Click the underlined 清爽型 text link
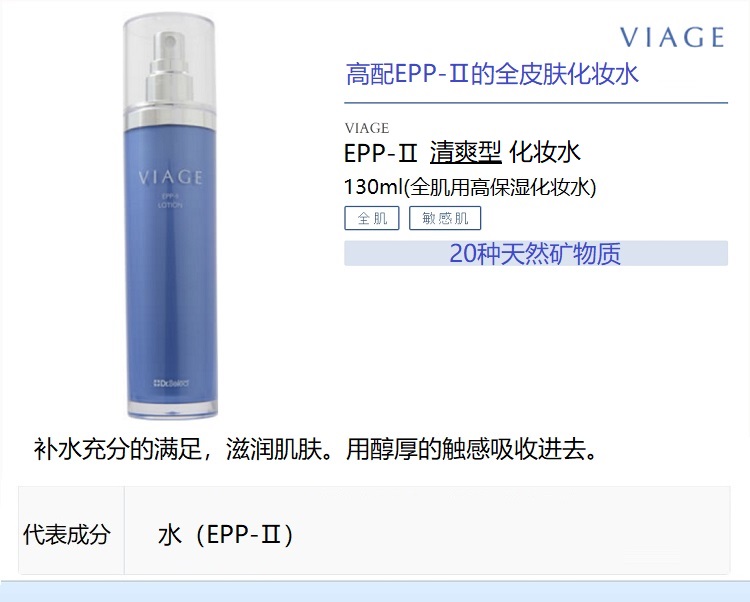Image resolution: width=750 pixels, height=602 pixels. [465, 153]
